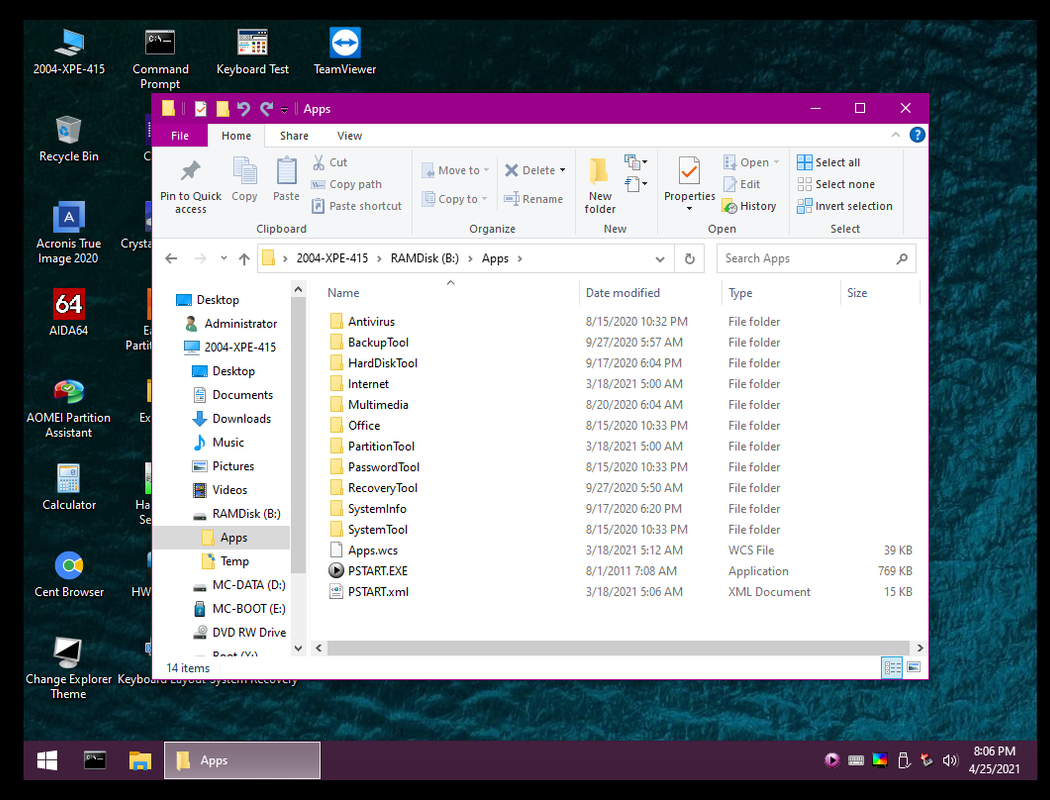Select the Apps.wcs file
Screen dimensions: 1050x800
[x=372, y=550]
